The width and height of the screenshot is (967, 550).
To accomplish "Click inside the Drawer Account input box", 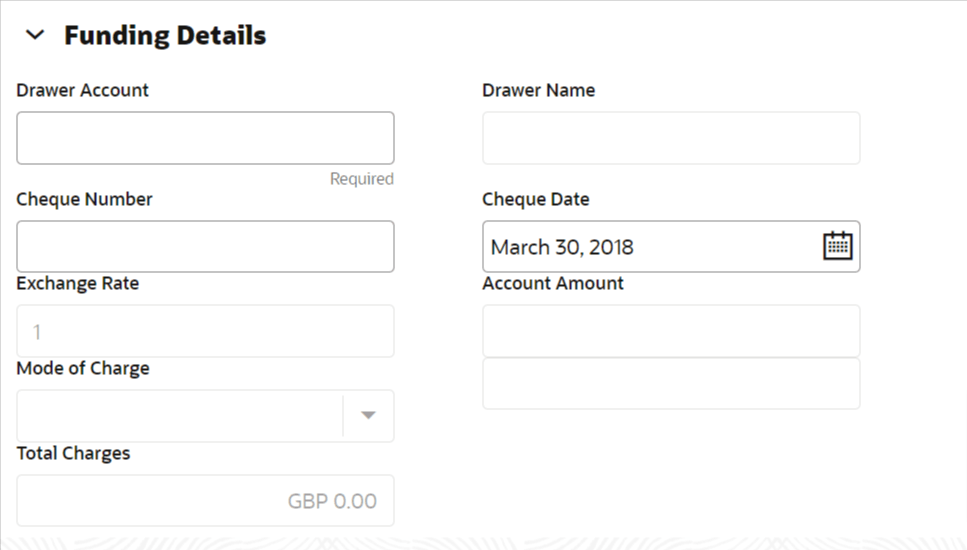I will pos(205,138).
